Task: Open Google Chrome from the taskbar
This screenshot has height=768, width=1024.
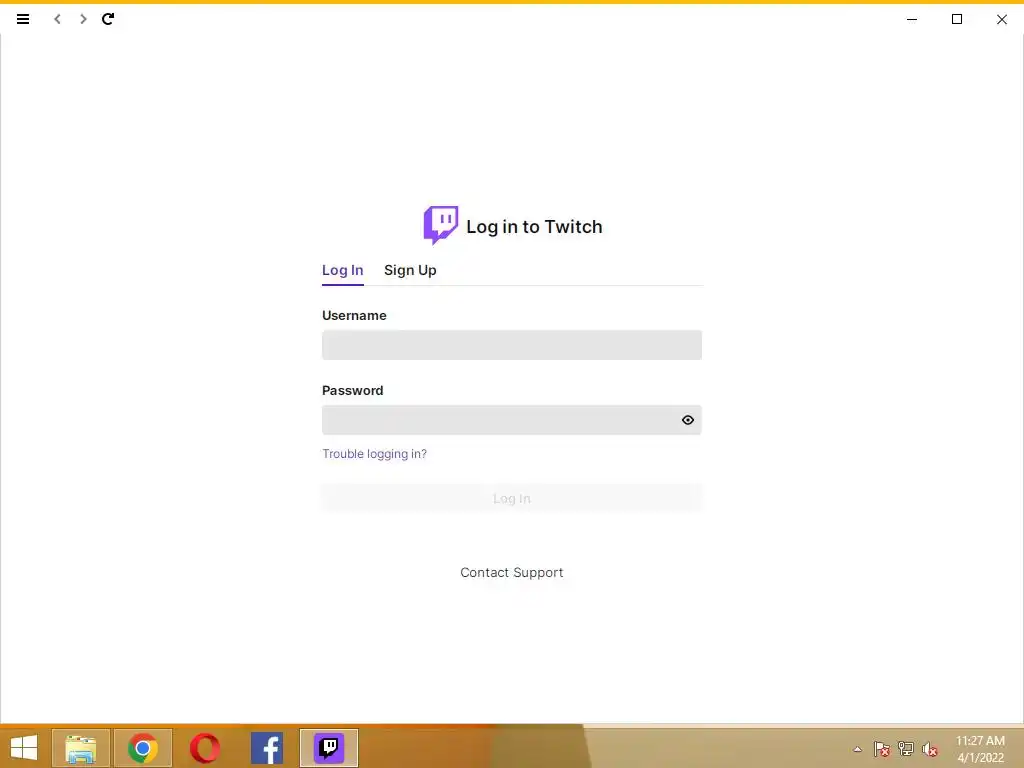Action: tap(142, 748)
